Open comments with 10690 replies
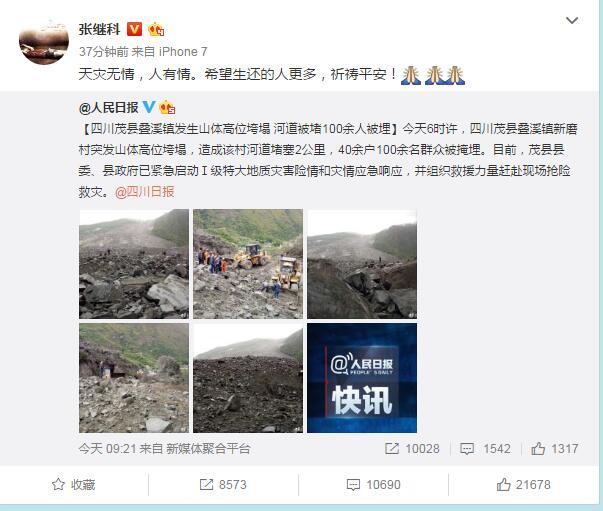The image size is (603, 511). (x=373, y=484)
